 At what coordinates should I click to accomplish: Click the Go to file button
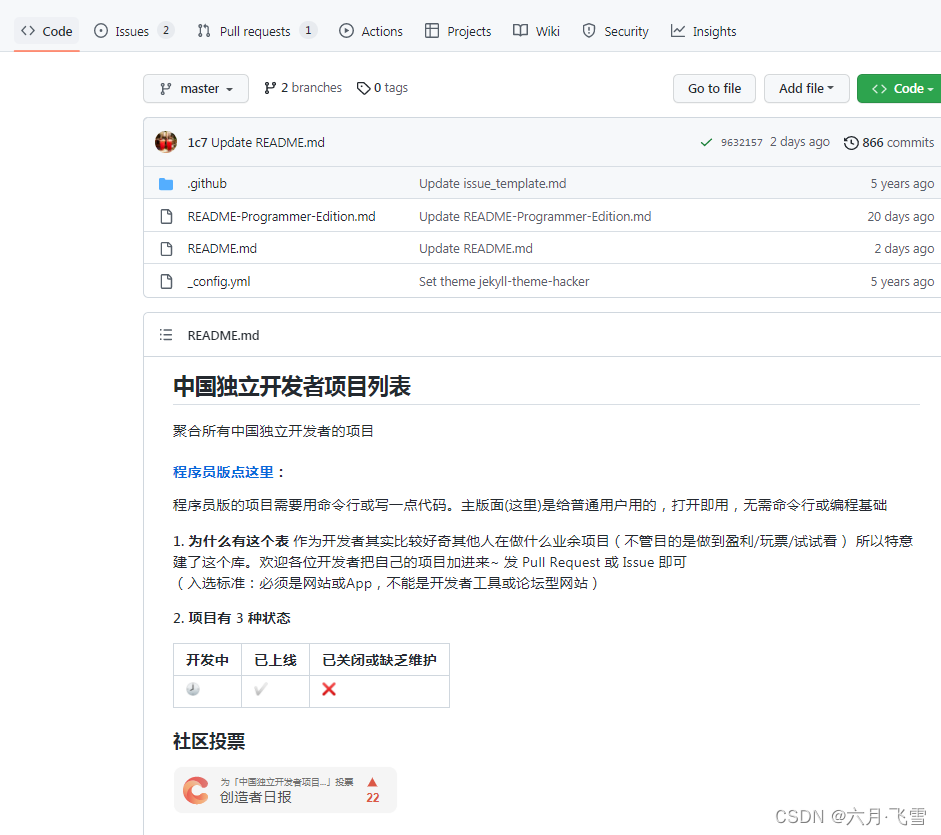(714, 88)
